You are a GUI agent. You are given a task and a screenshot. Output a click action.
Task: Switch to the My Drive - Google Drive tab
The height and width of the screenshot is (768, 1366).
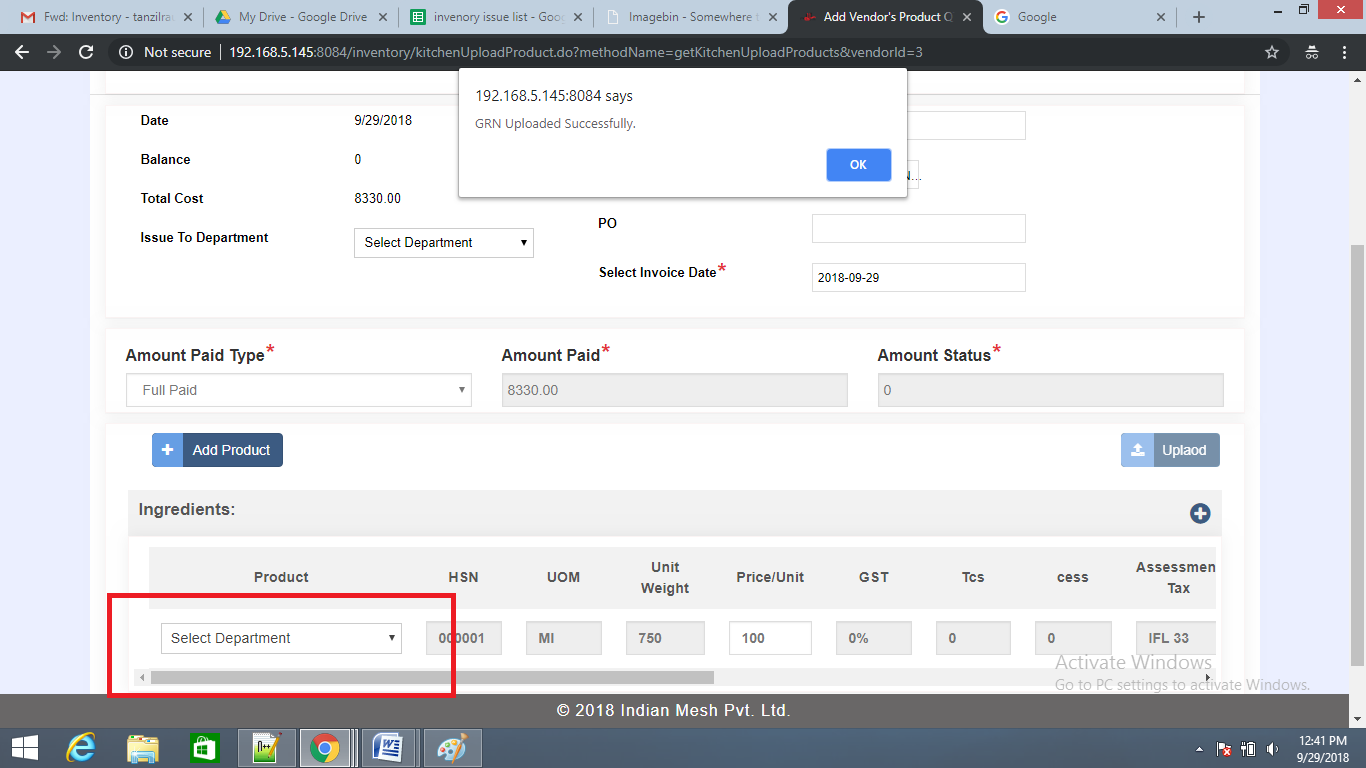[x=300, y=17]
